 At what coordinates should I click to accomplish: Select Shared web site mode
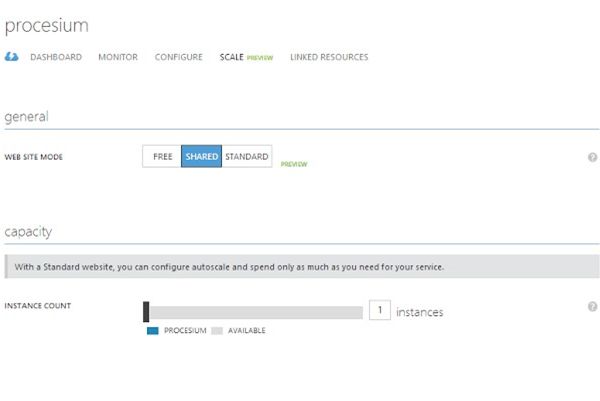point(202,156)
